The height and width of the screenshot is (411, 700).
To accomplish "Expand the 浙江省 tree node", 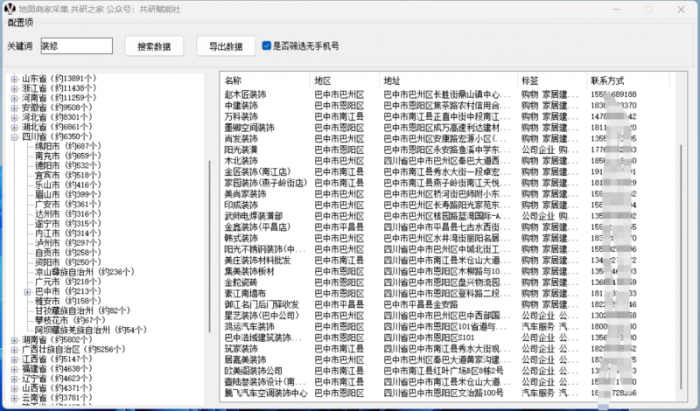I will coord(14,88).
